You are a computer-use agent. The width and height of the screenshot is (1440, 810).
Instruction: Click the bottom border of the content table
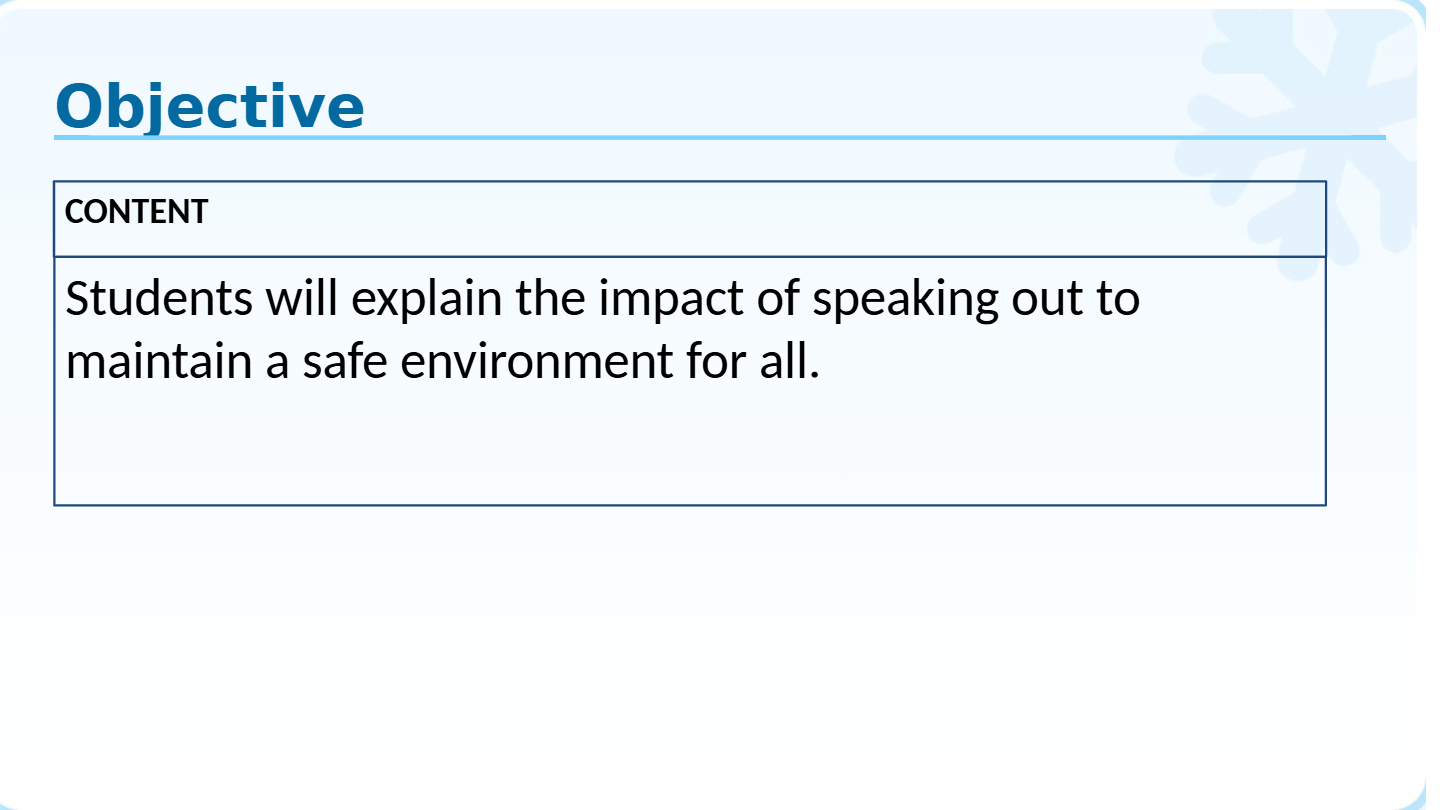click(690, 505)
